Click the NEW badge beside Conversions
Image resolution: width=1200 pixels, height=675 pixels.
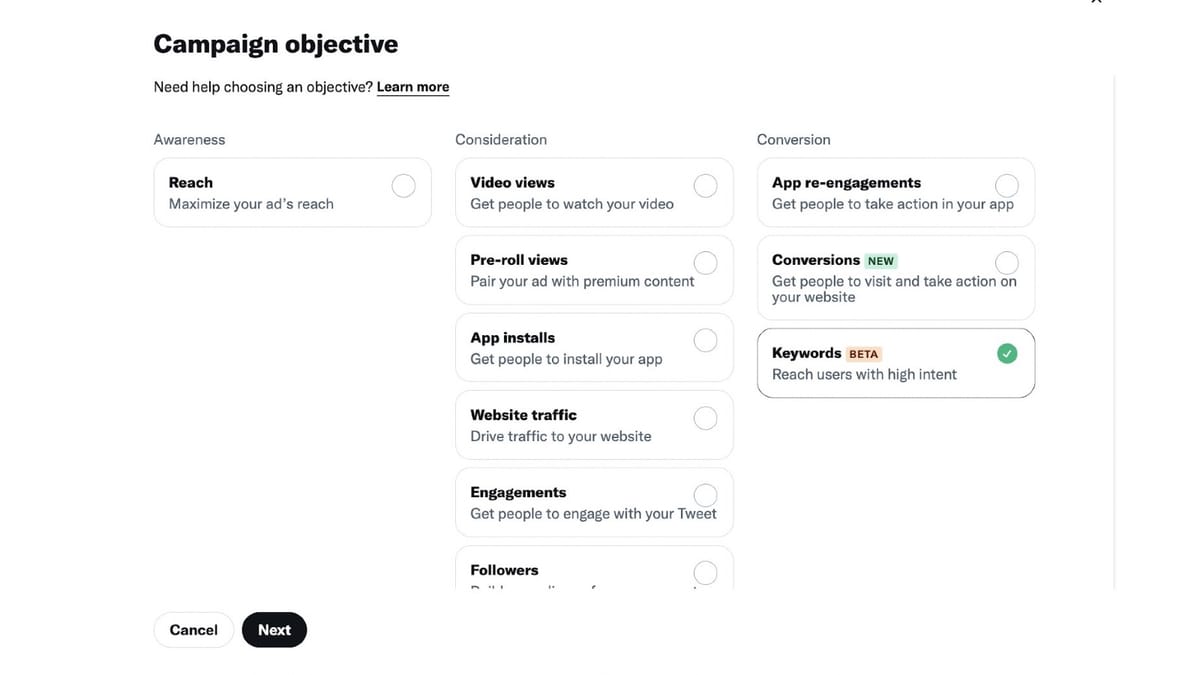point(881,261)
